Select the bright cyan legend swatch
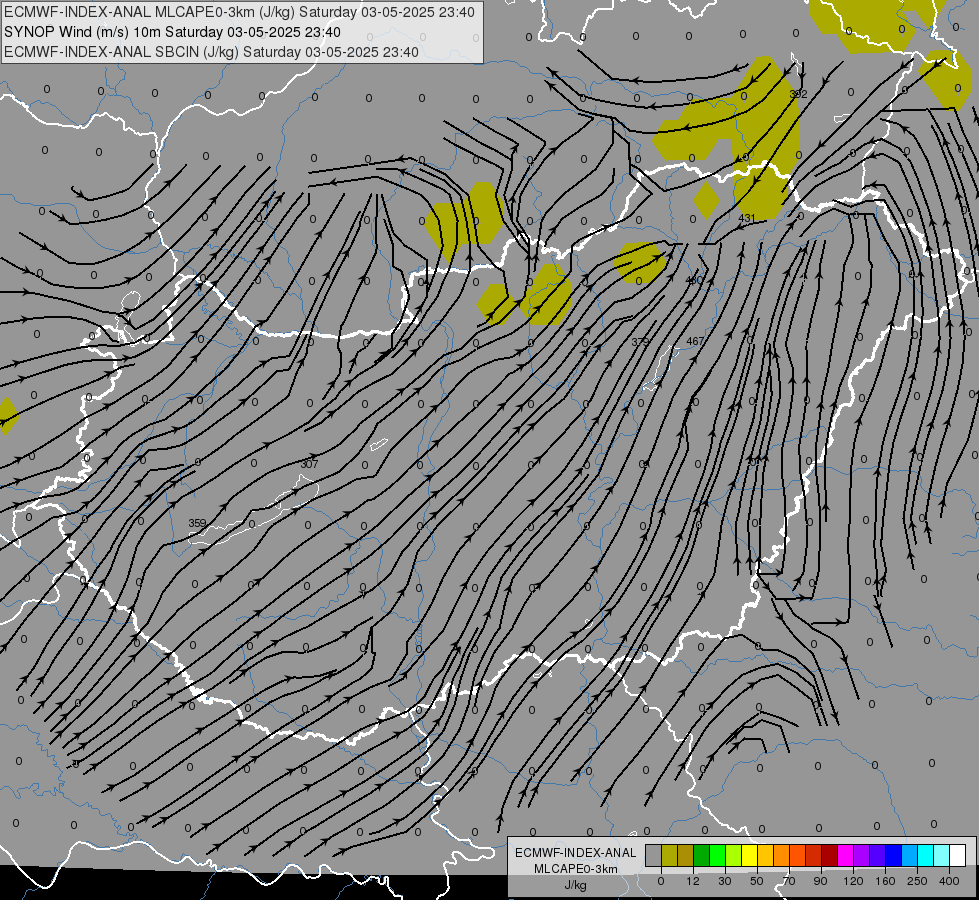 (926, 855)
